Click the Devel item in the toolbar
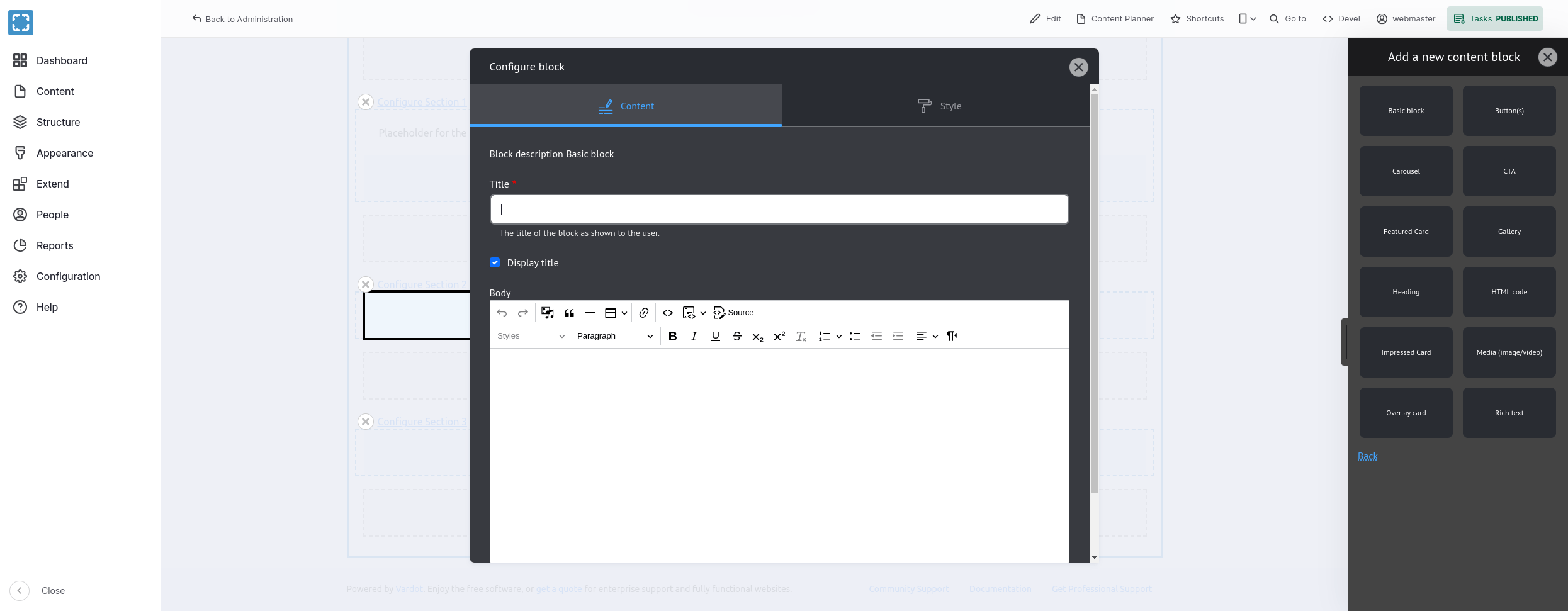This screenshot has width=1568, height=611. point(1341,18)
